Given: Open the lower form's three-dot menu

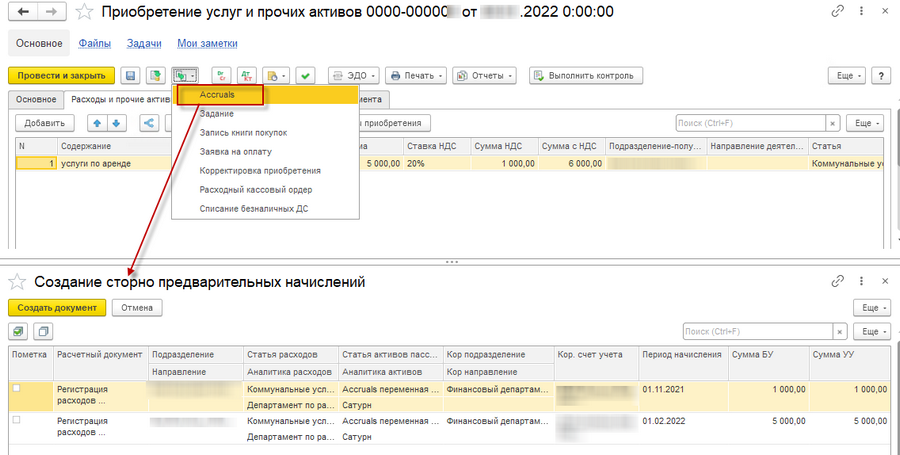Looking at the screenshot, I should (862, 281).
